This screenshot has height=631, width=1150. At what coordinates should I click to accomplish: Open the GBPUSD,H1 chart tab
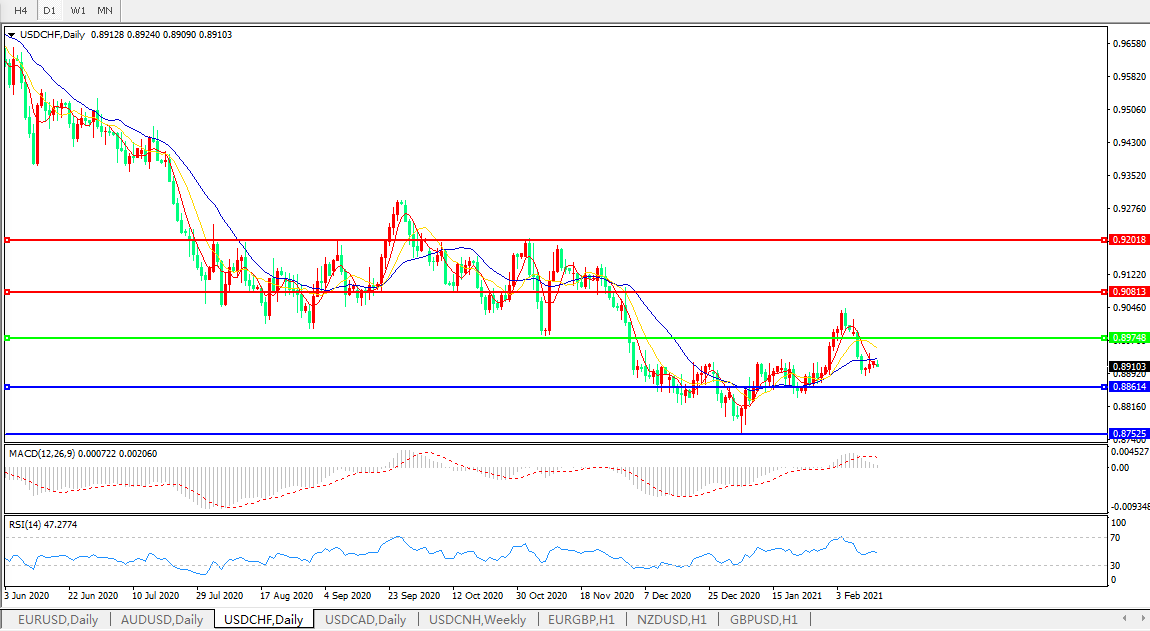[x=763, y=620]
